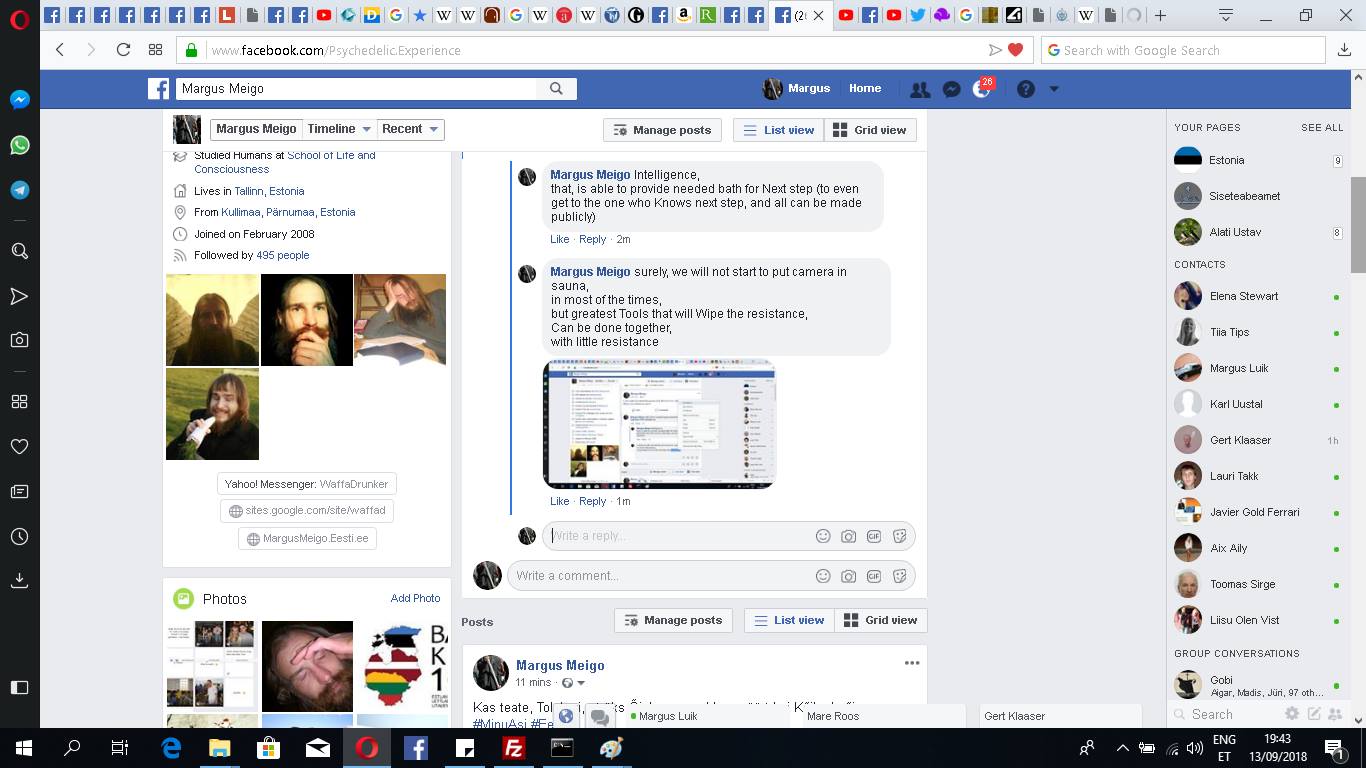The height and width of the screenshot is (768, 1366).
Task: Open the Facebook account dropdown arrow
Action: click(1054, 89)
